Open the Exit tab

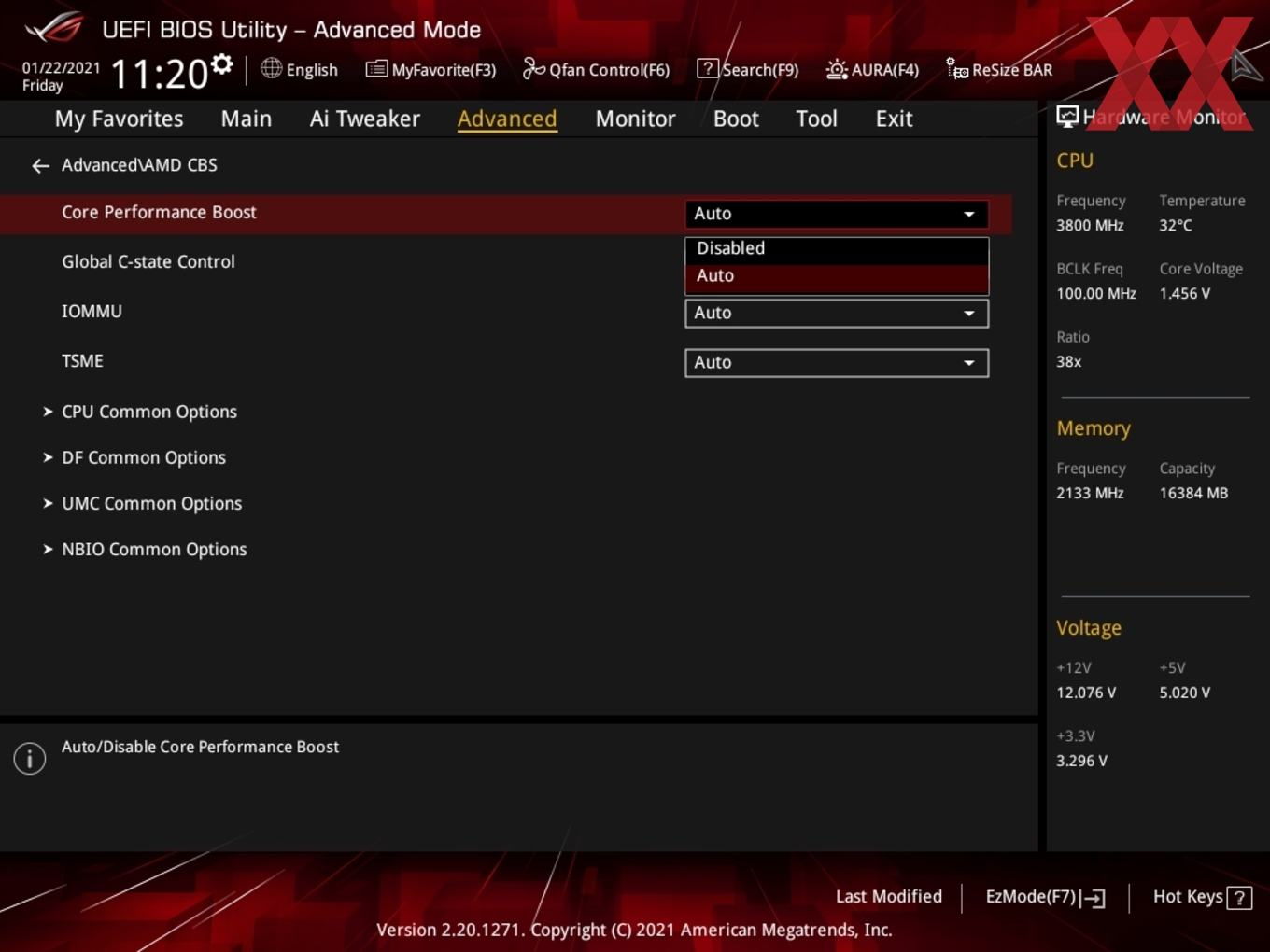click(894, 119)
